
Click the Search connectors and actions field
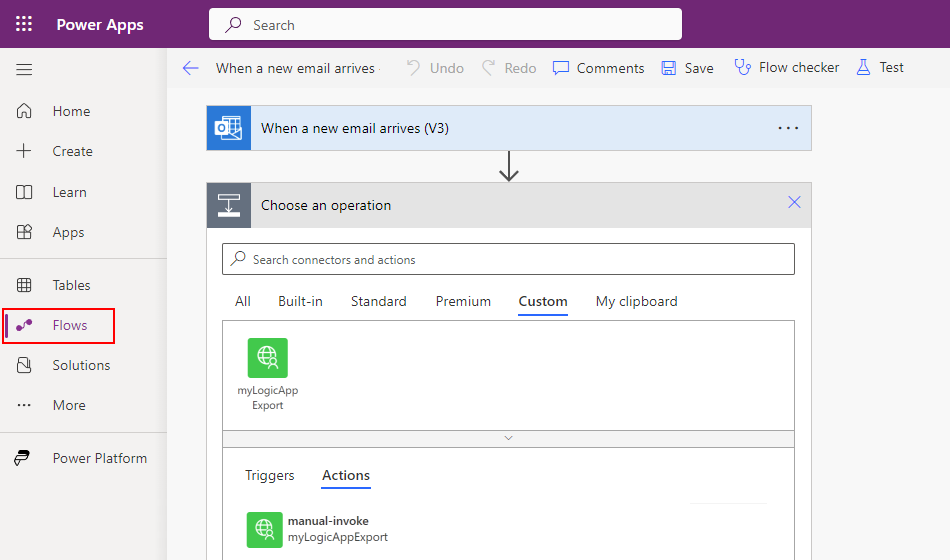pyautogui.click(x=508, y=259)
